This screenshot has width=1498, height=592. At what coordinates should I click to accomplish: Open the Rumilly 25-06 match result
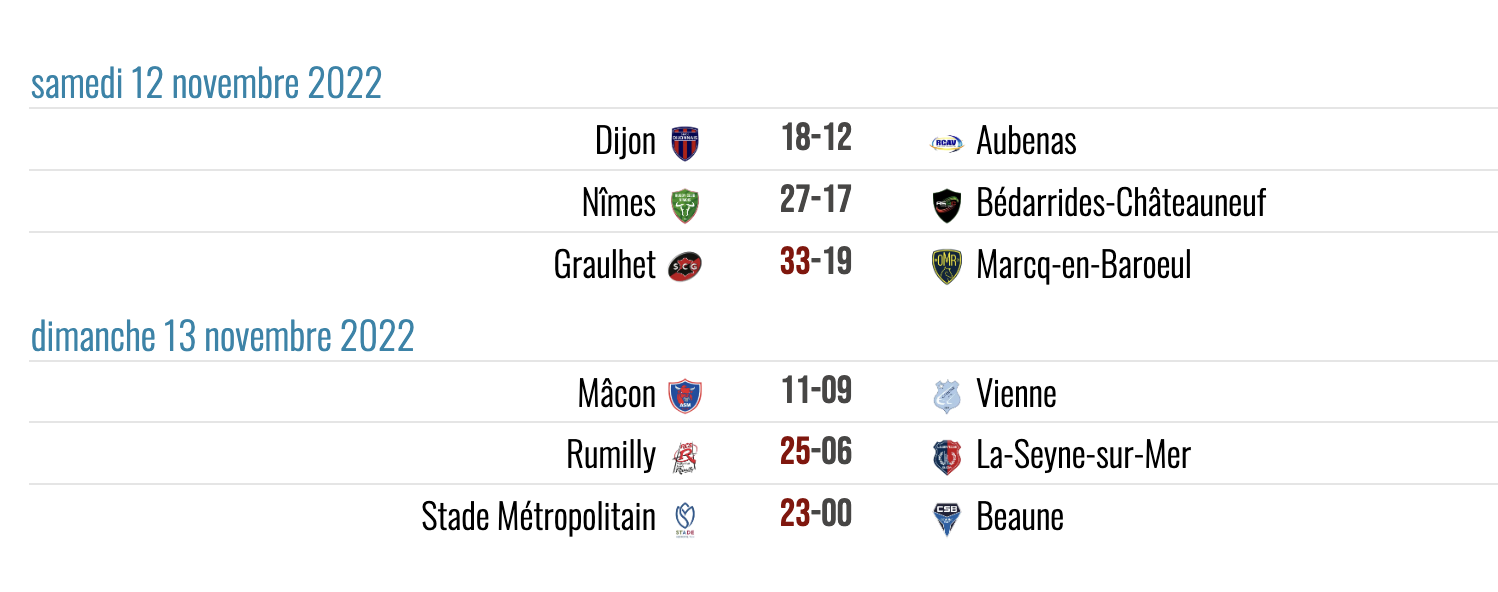(x=816, y=452)
